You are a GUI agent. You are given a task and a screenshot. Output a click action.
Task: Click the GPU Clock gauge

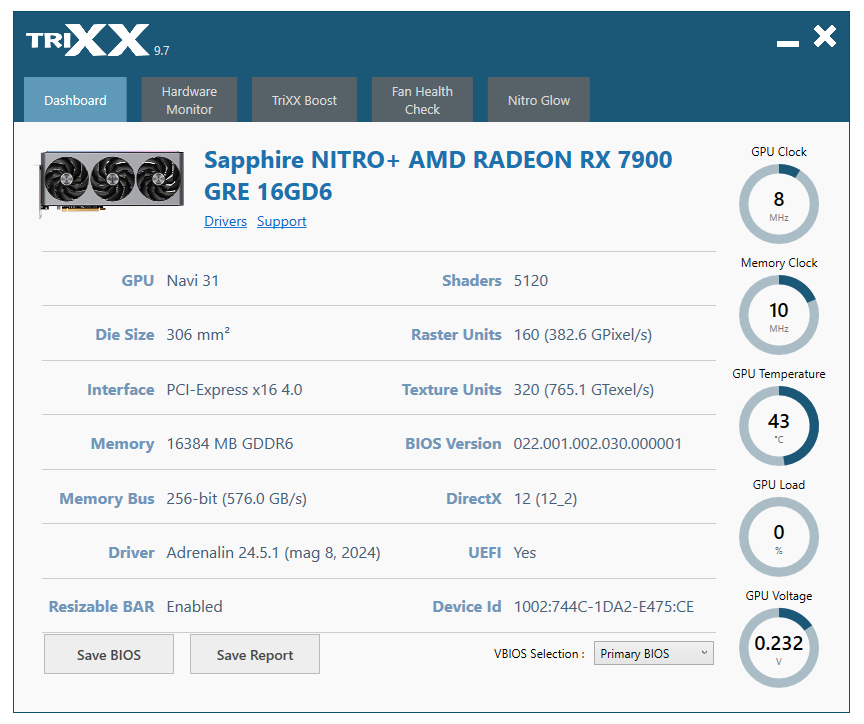coord(779,204)
